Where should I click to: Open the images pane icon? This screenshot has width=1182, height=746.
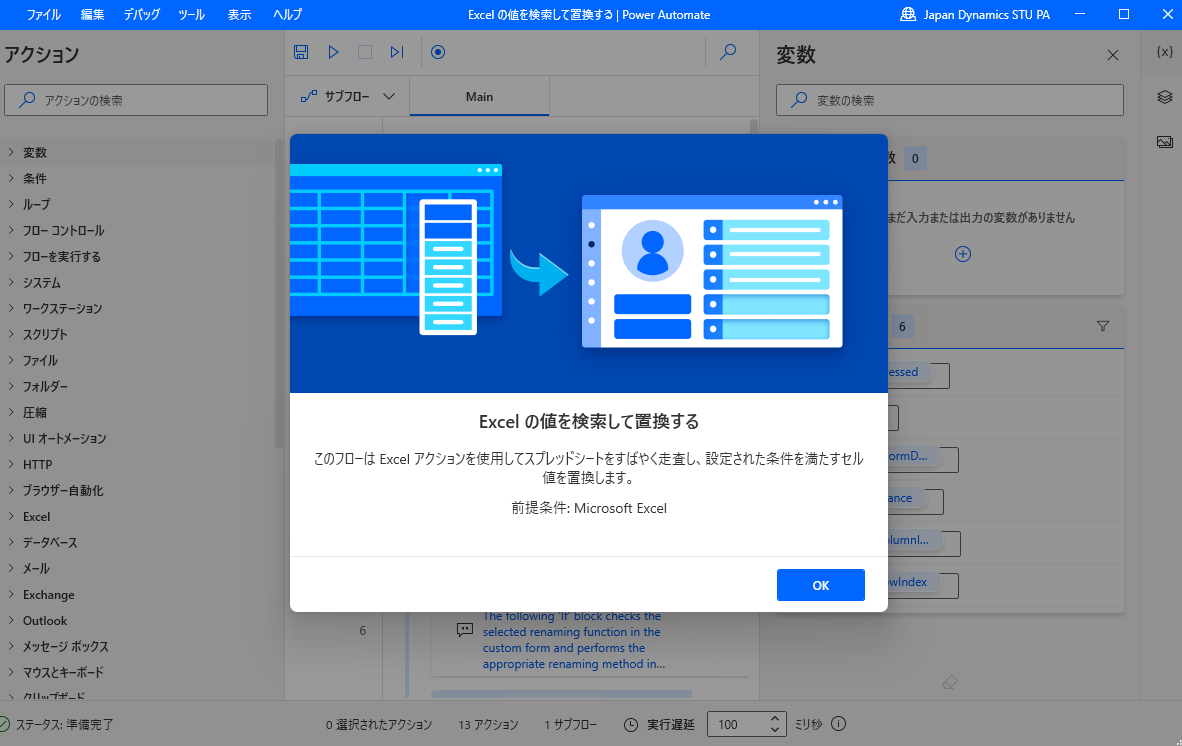pyautogui.click(x=1165, y=142)
